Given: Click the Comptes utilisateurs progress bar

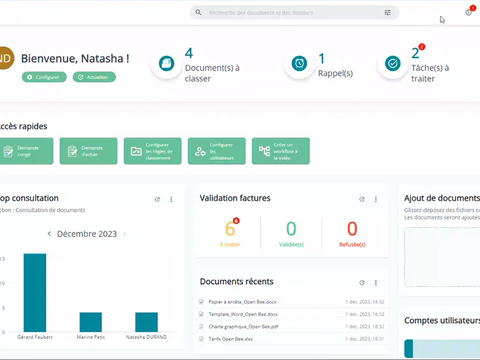Looking at the screenshot, I should 442,348.
